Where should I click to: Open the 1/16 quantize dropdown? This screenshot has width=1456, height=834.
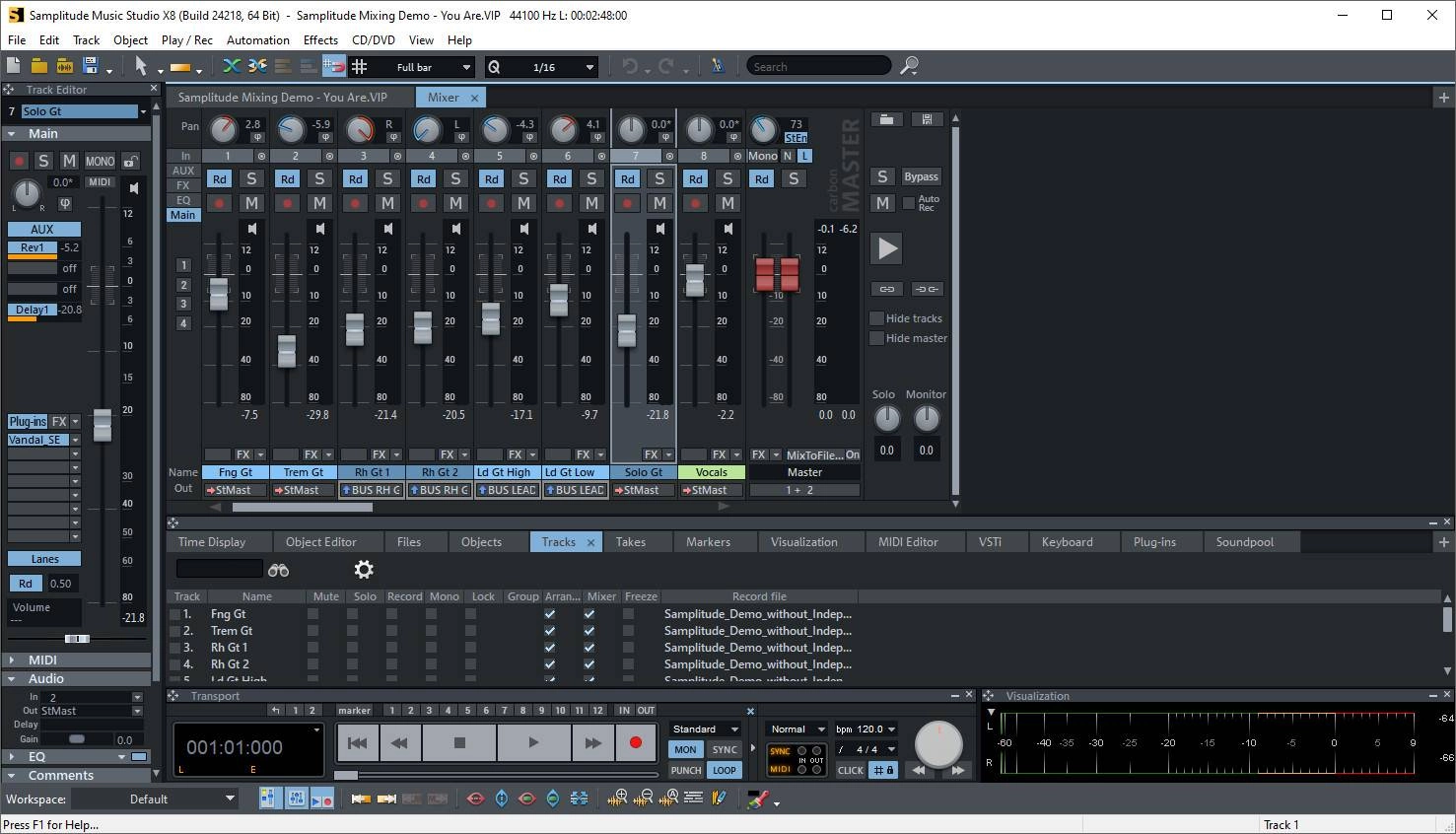(x=541, y=67)
